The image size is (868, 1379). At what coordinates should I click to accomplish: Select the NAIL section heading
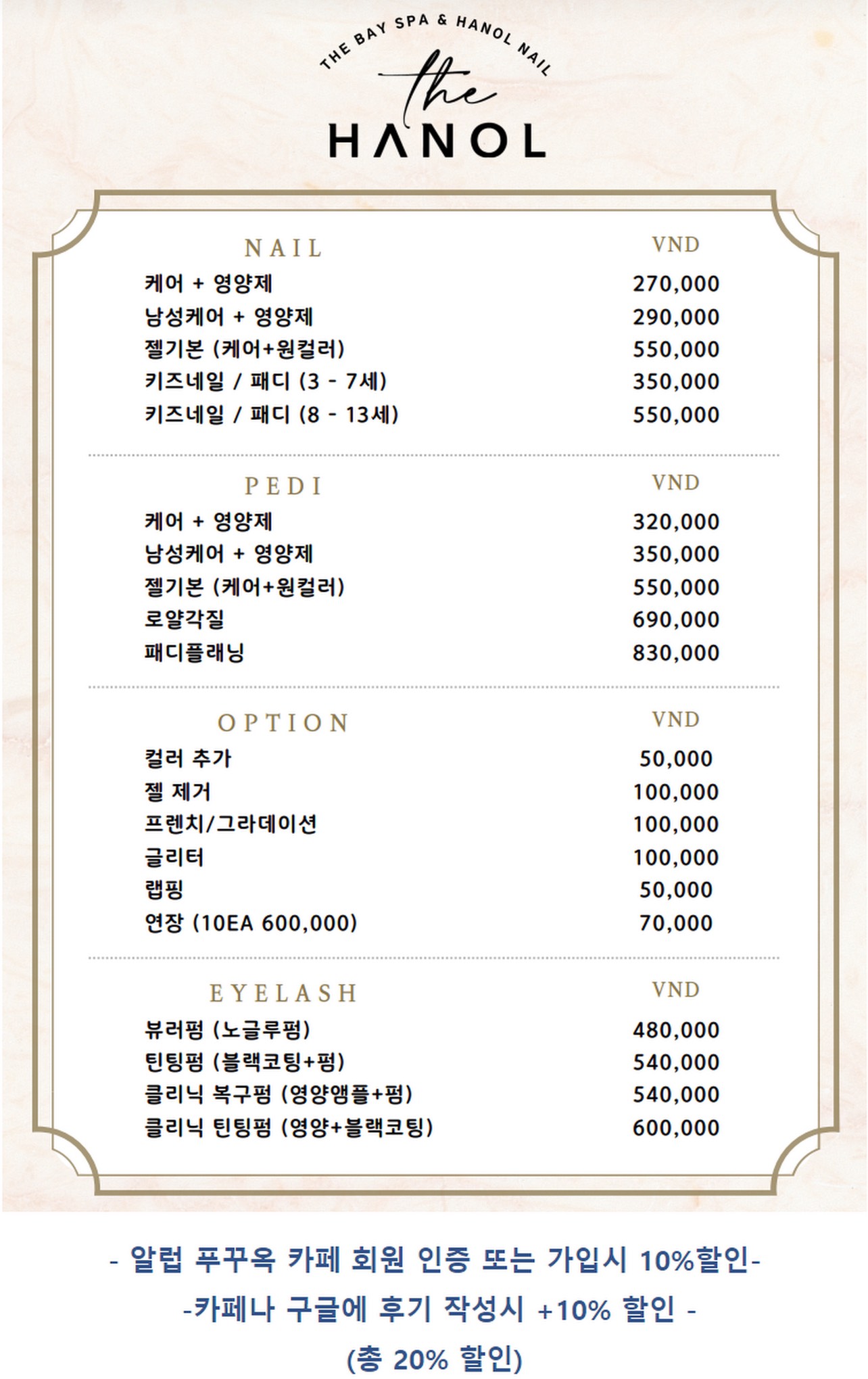tap(284, 249)
